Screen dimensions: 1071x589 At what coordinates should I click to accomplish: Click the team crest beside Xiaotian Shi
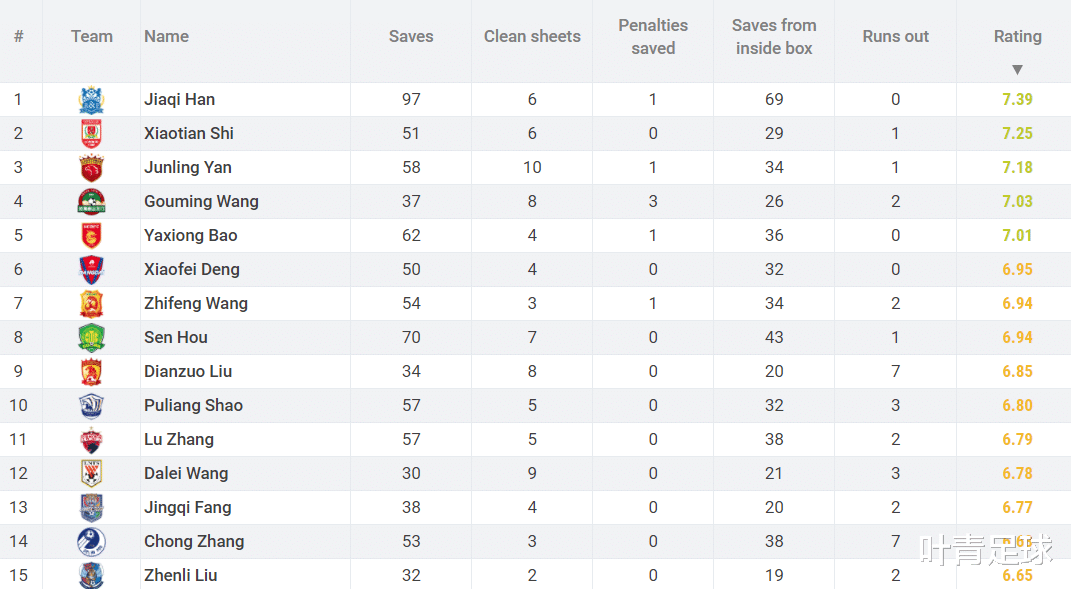tap(92, 134)
